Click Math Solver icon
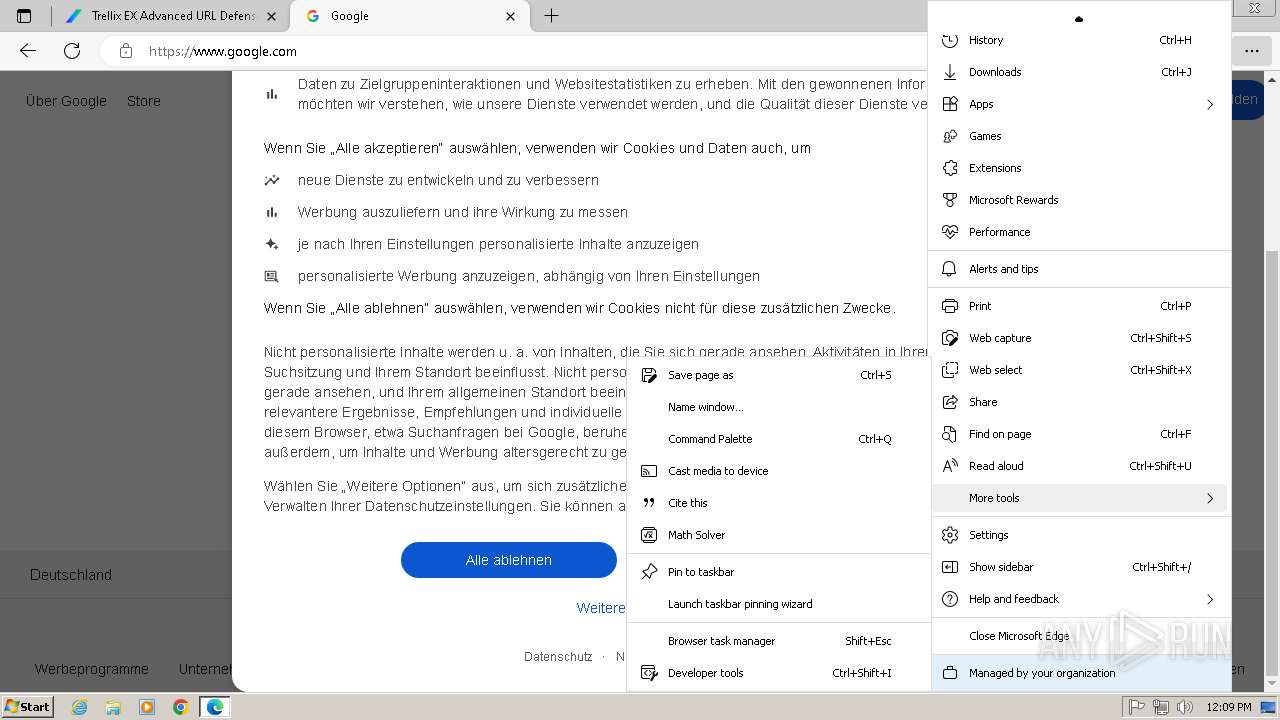1280x720 pixels. tap(649, 535)
